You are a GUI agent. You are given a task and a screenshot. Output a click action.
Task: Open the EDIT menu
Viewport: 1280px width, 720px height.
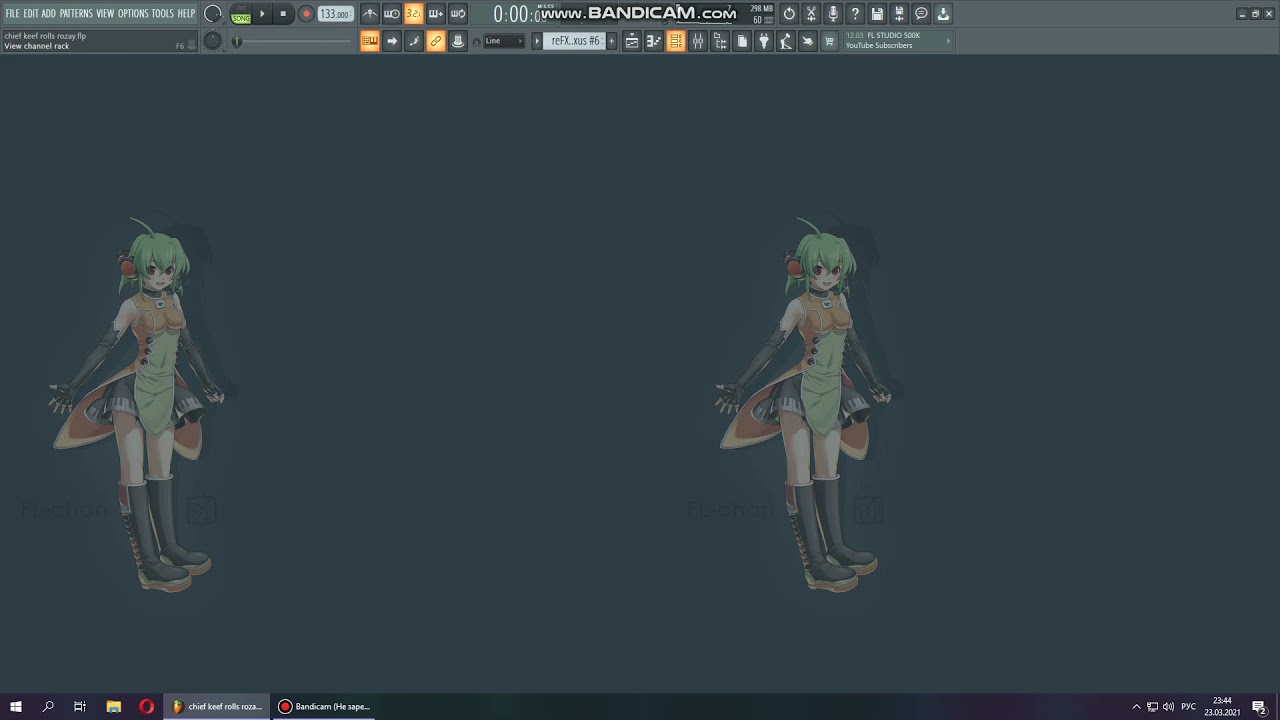pos(31,14)
